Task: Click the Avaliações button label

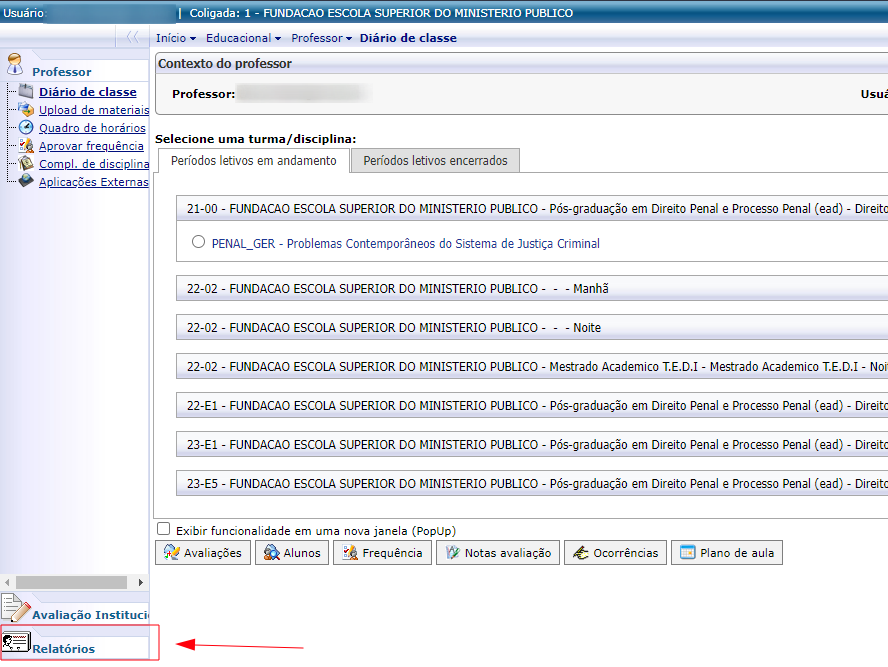Action: point(212,553)
